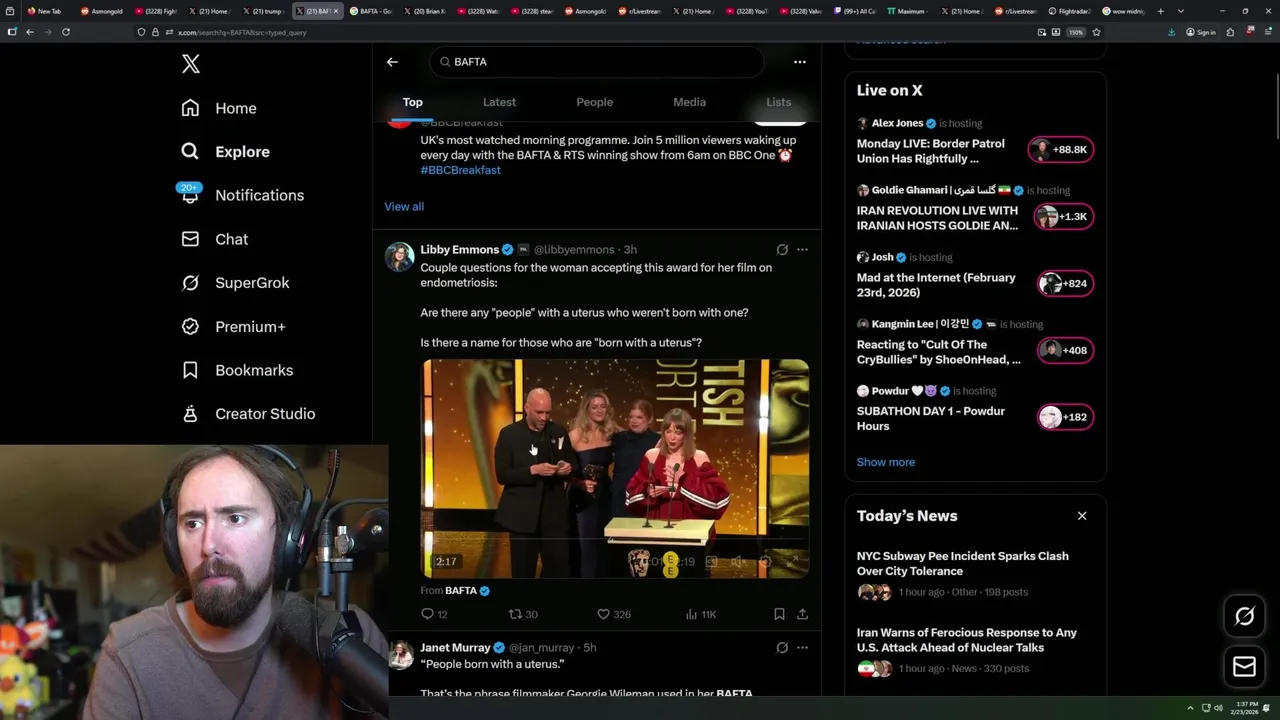
Task: Open Chat in the sidebar
Action: (x=215, y=239)
